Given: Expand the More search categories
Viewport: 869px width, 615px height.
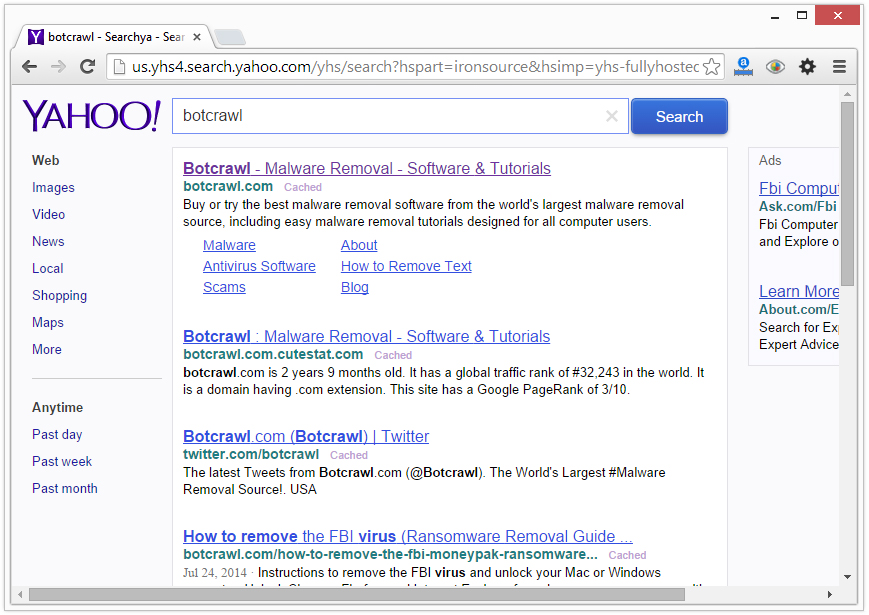Looking at the screenshot, I should [47, 349].
